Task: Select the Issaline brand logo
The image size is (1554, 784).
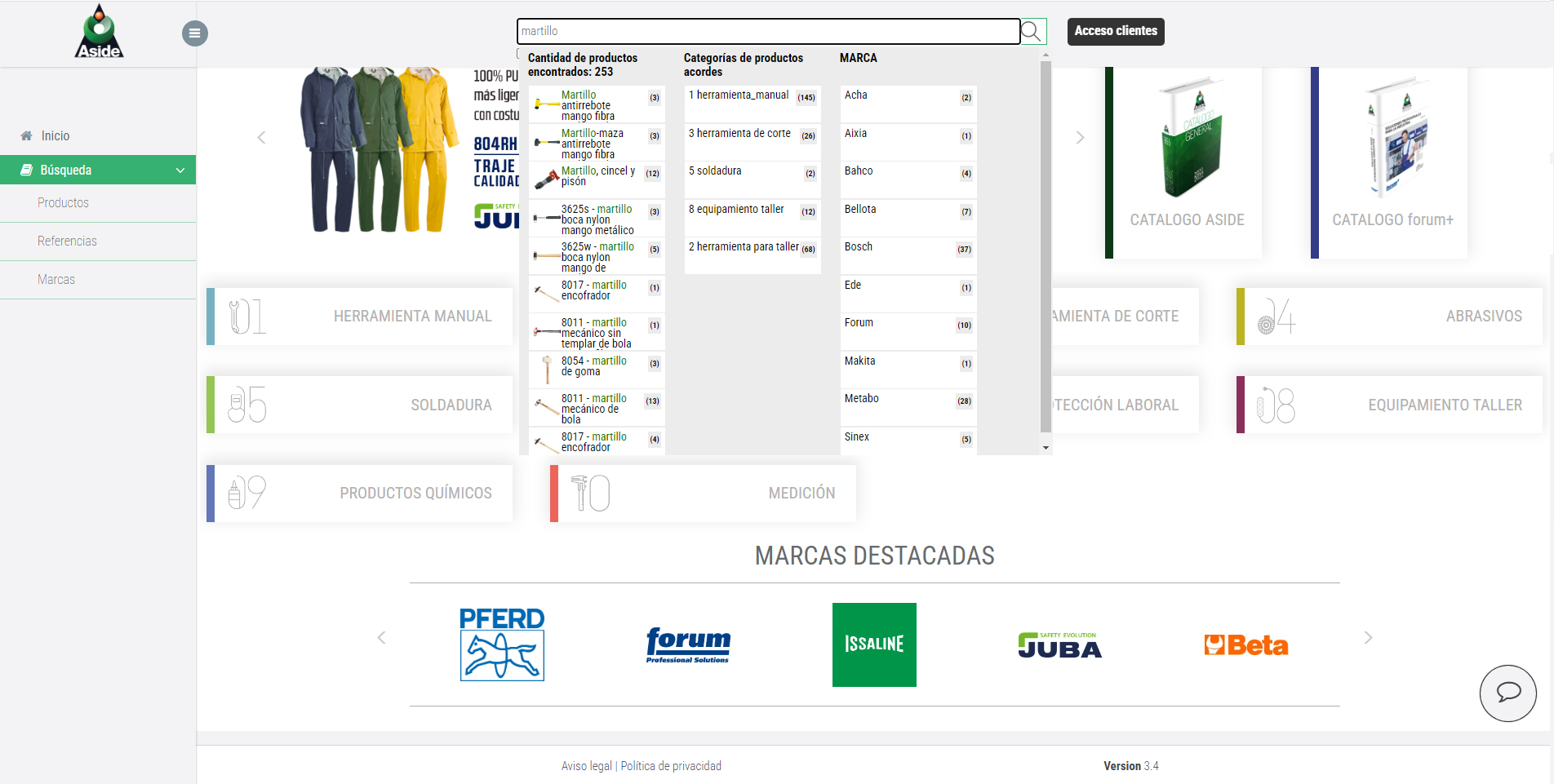Action: pyautogui.click(x=874, y=644)
